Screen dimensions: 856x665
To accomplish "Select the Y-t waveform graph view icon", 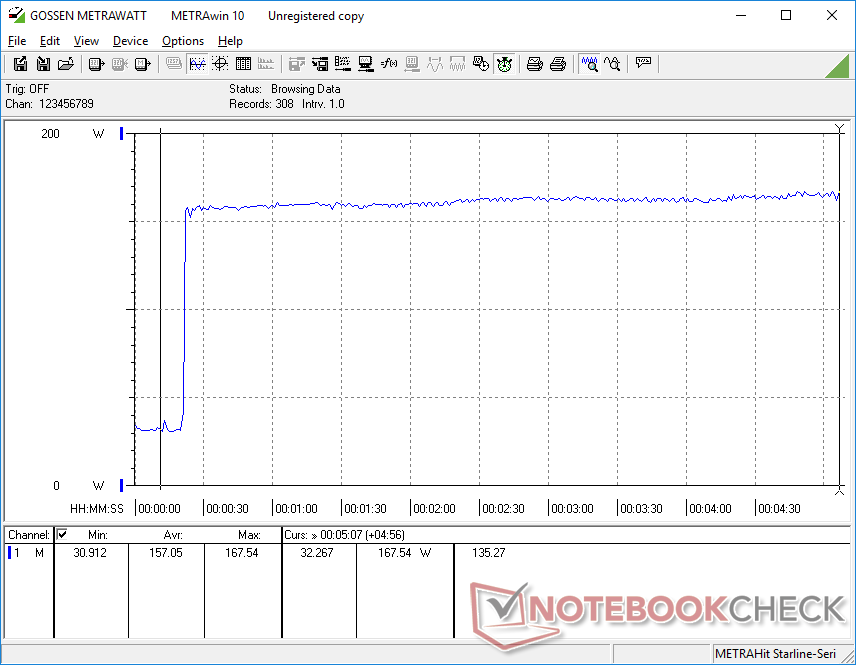I will pos(197,64).
